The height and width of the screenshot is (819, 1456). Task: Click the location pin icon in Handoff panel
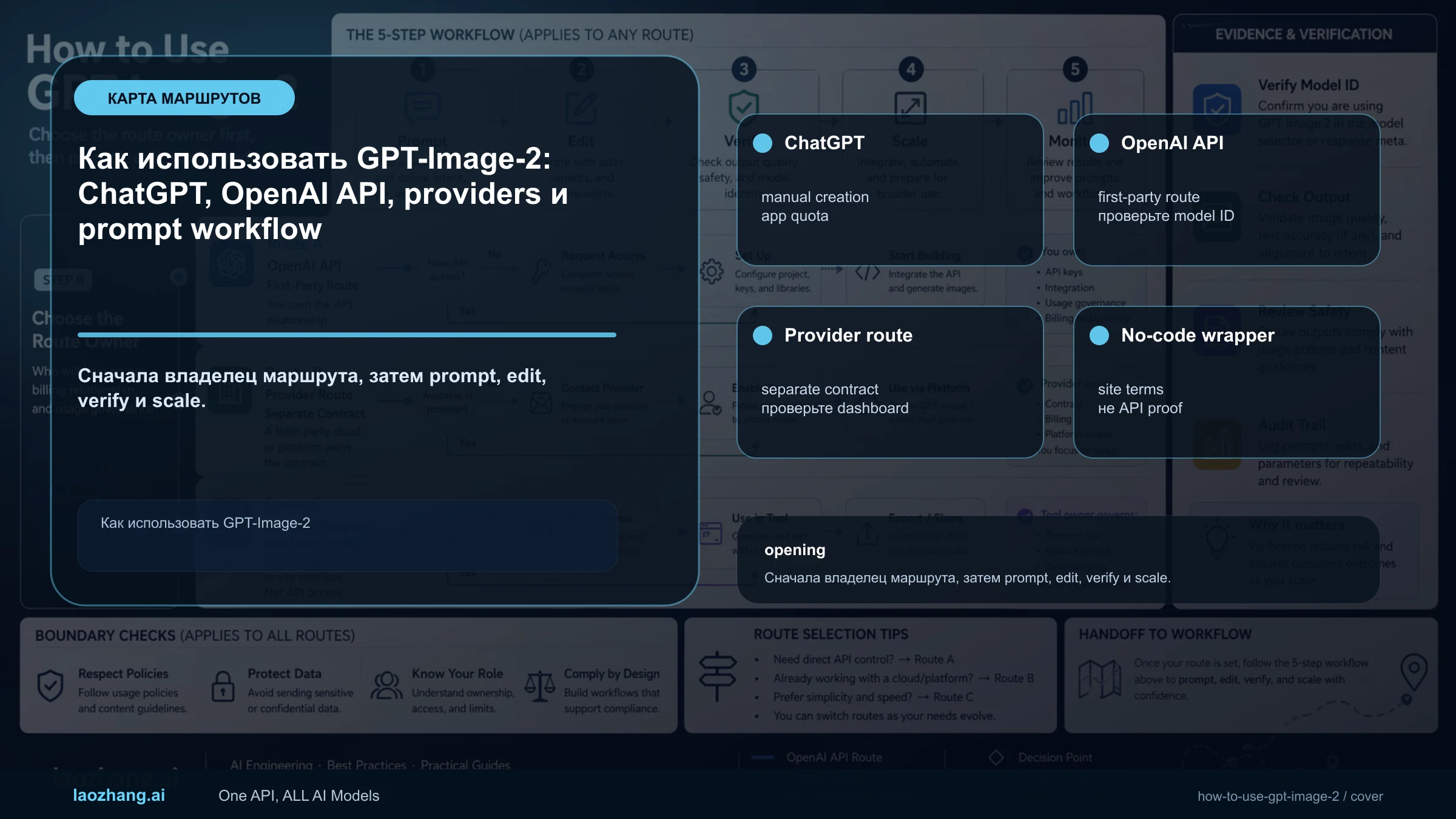click(x=1414, y=672)
